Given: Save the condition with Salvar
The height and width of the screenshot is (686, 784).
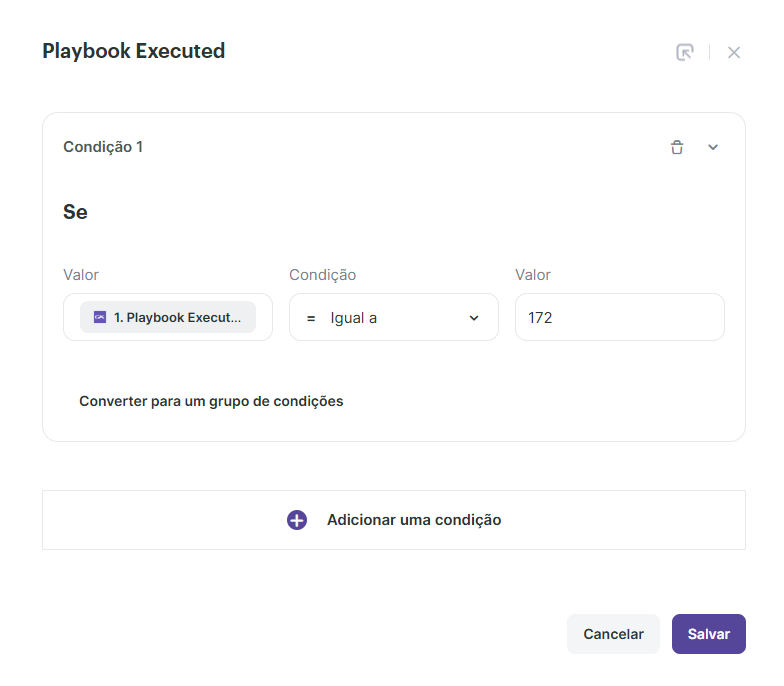Looking at the screenshot, I should pos(708,634).
